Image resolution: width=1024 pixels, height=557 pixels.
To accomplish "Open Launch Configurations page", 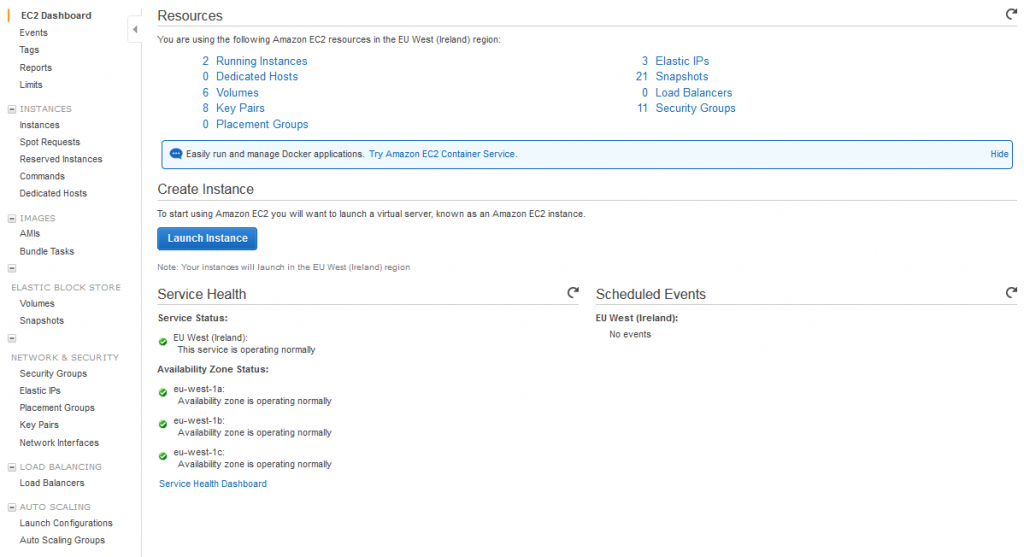I will (66, 523).
